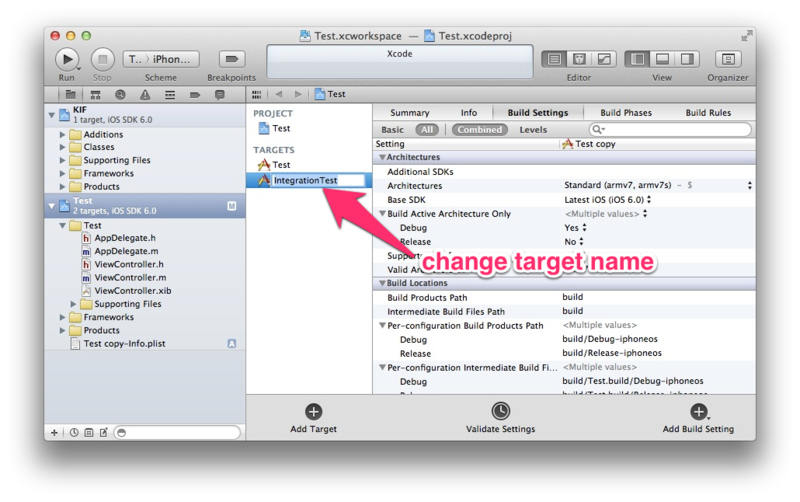This screenshot has height=502, width=800.
Task: Open Release No value popup
Action: pyautogui.click(x=581, y=242)
